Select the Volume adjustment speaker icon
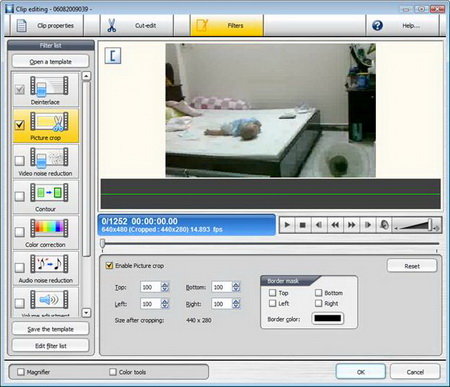The width and height of the screenshot is (450, 387). pyautogui.click(x=49, y=299)
